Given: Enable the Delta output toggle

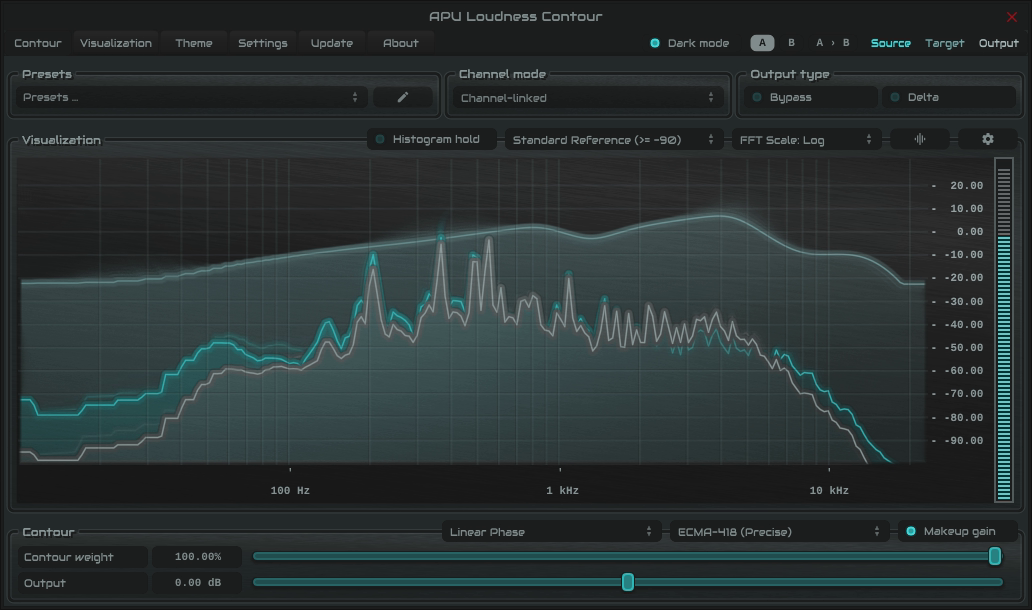Looking at the screenshot, I should [948, 97].
